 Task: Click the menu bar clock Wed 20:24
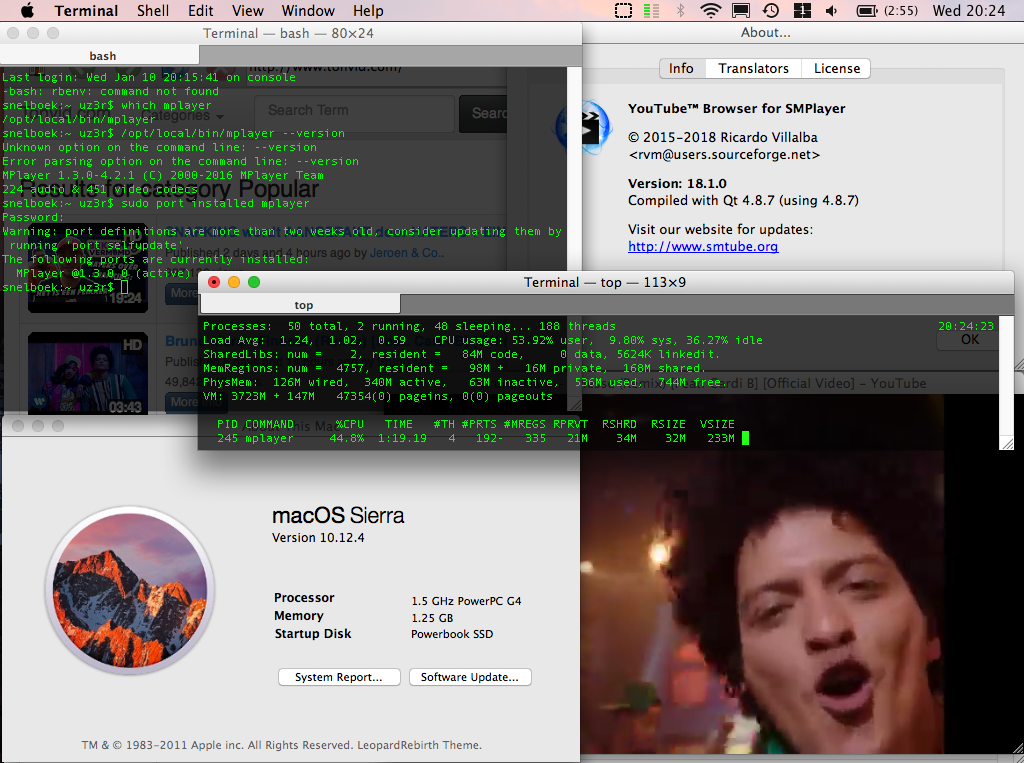coord(968,10)
